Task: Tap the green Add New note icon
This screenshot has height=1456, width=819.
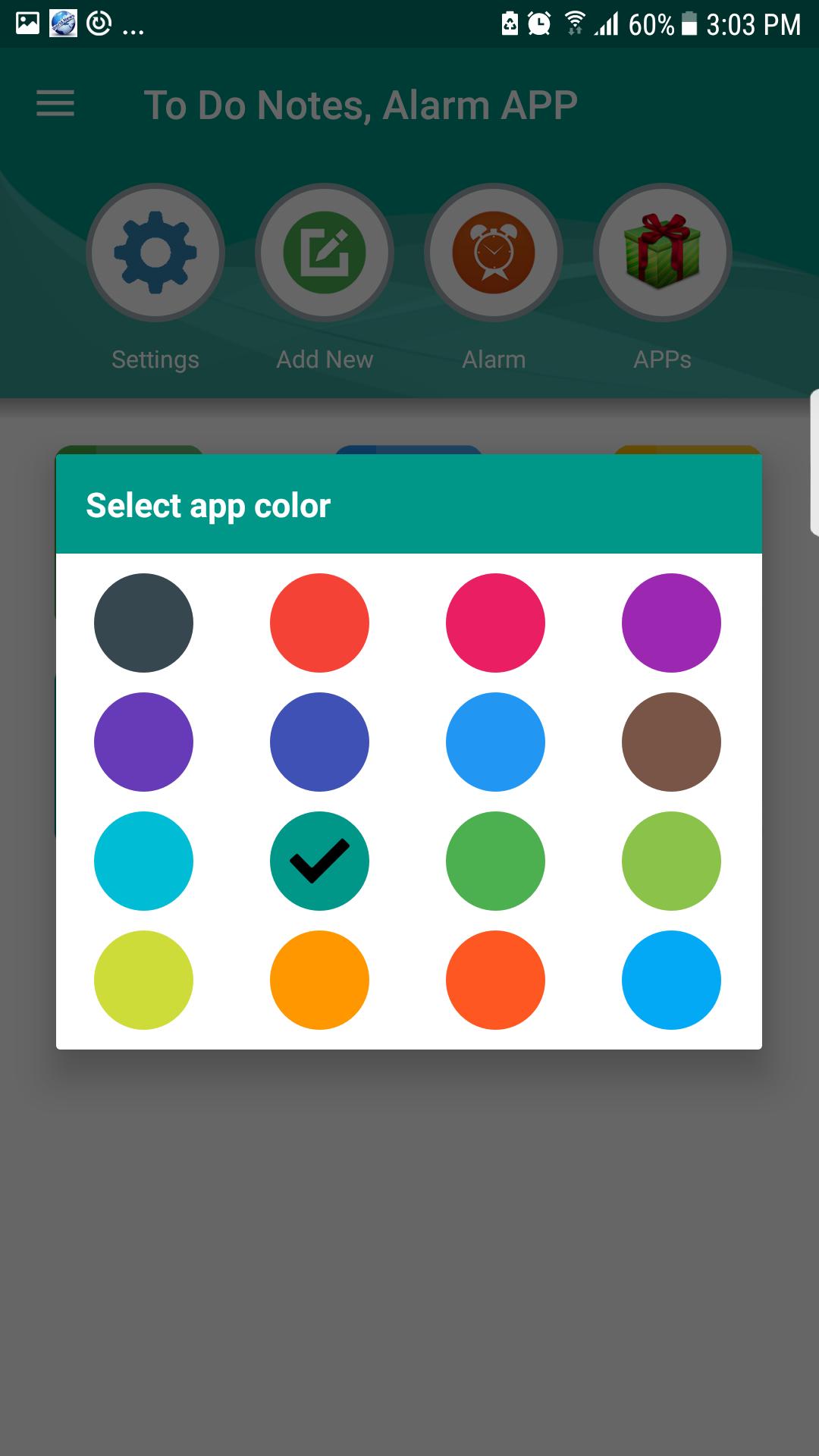Action: tap(325, 253)
